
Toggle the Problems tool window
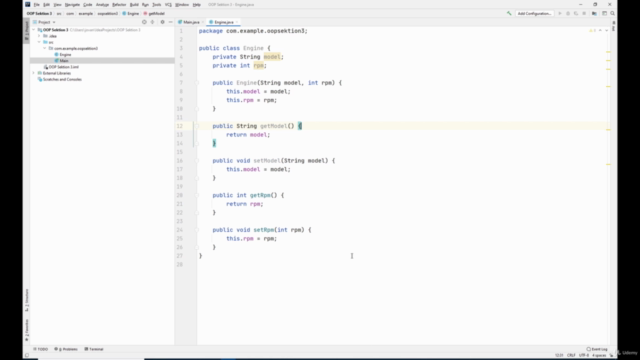[x=66, y=349]
